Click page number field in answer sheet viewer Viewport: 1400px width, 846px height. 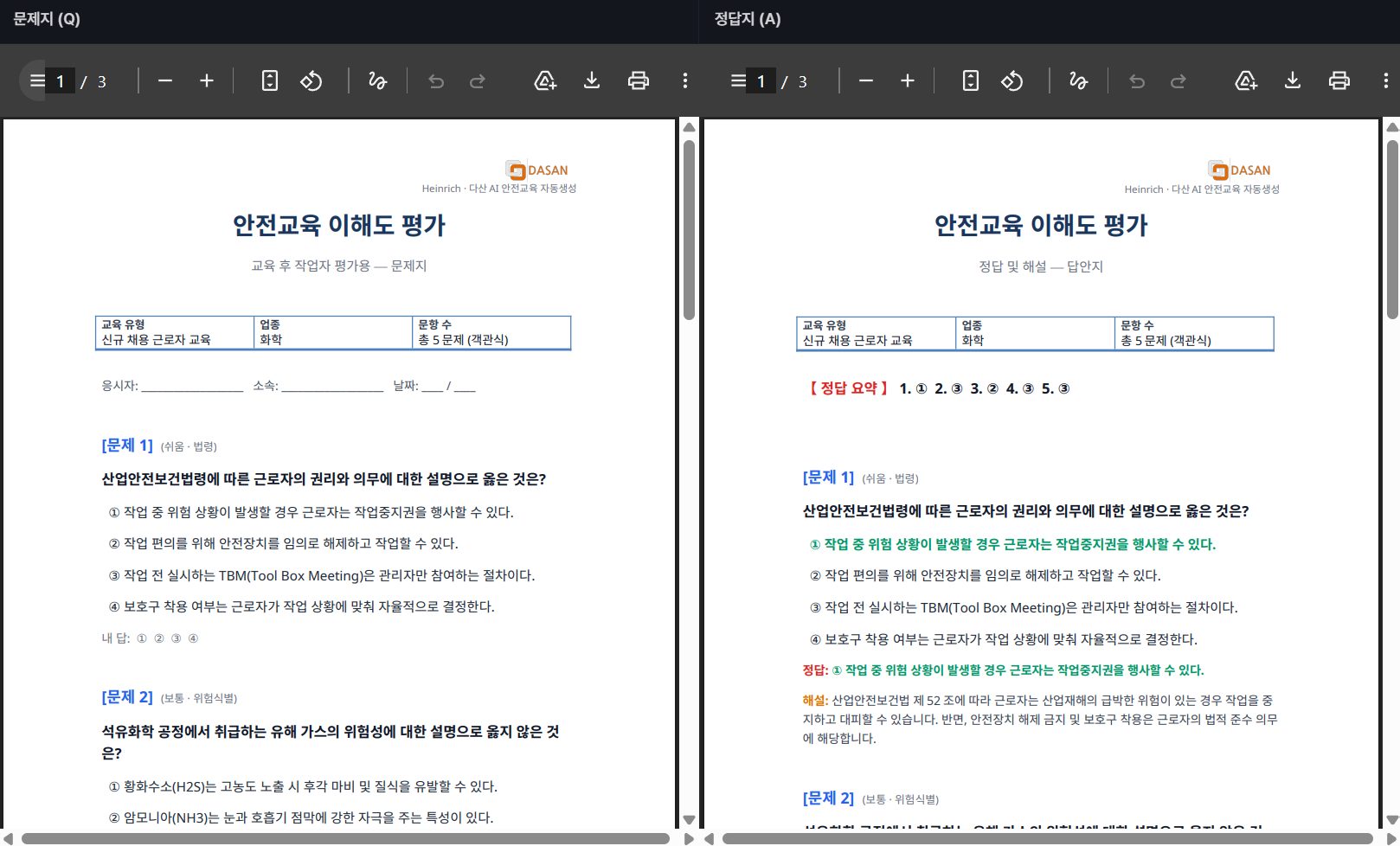761,81
